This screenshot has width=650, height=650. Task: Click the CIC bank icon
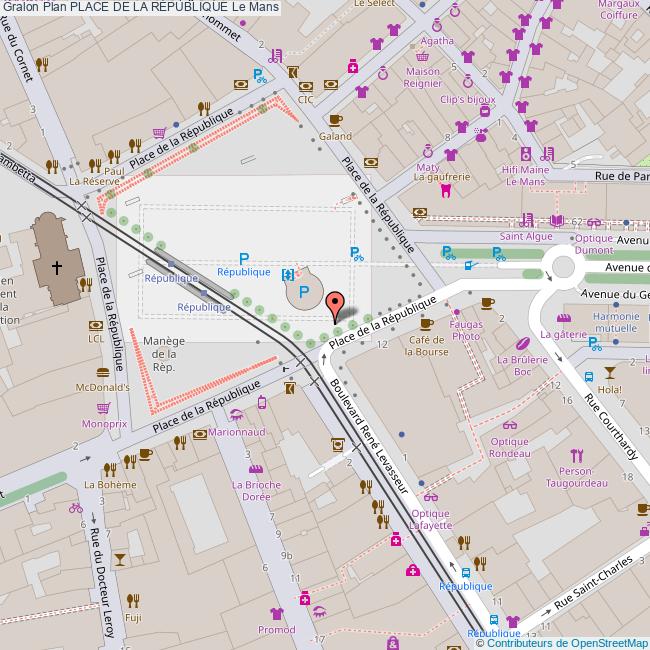point(305,86)
